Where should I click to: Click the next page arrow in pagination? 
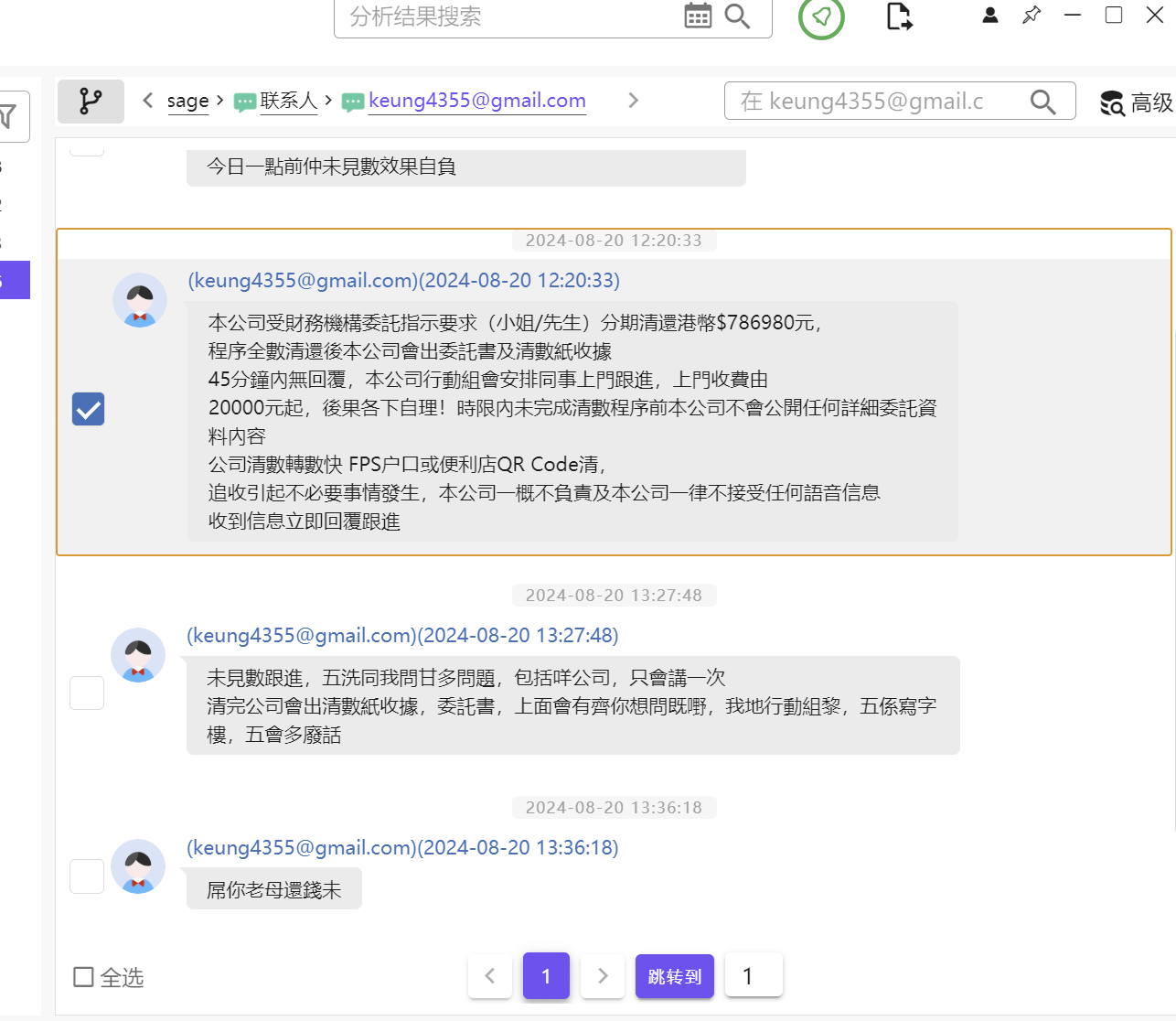coord(602,975)
